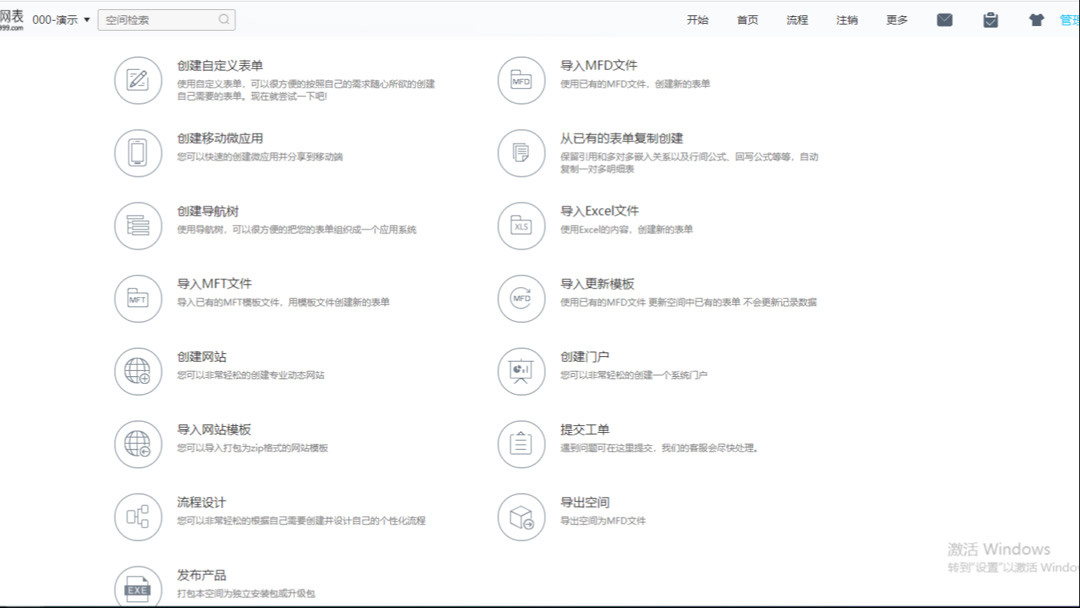This screenshot has width=1080, height=608.
Task: Click the 导入MFT文件 folder icon
Action: (138, 298)
